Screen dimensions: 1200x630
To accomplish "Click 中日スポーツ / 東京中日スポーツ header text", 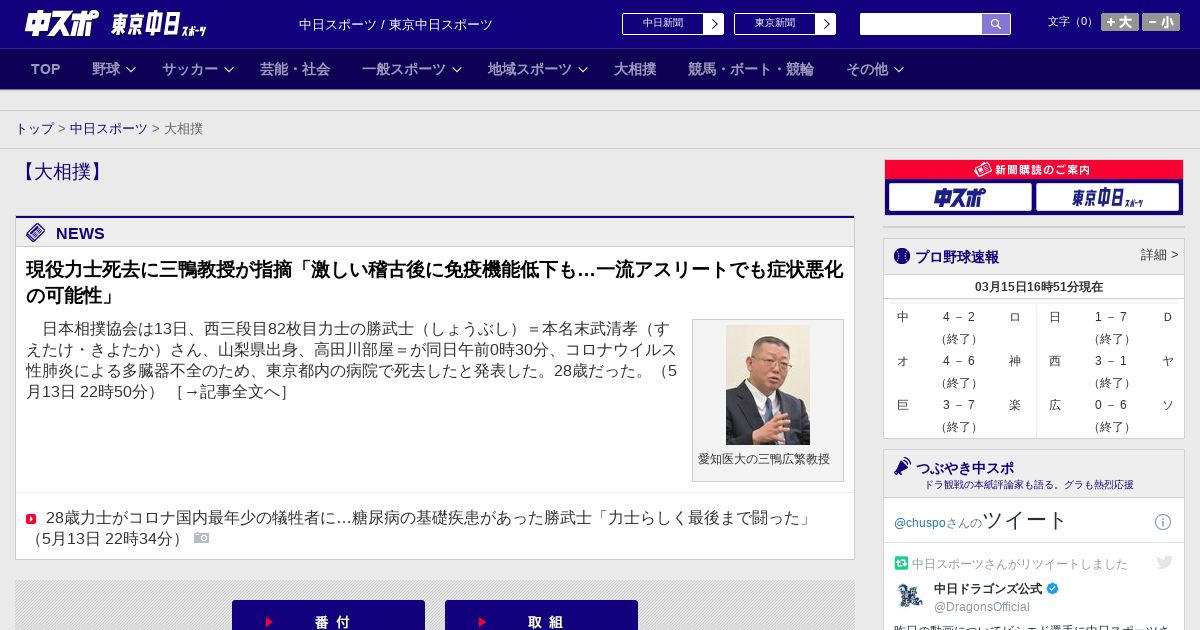I will click(x=396, y=24).
